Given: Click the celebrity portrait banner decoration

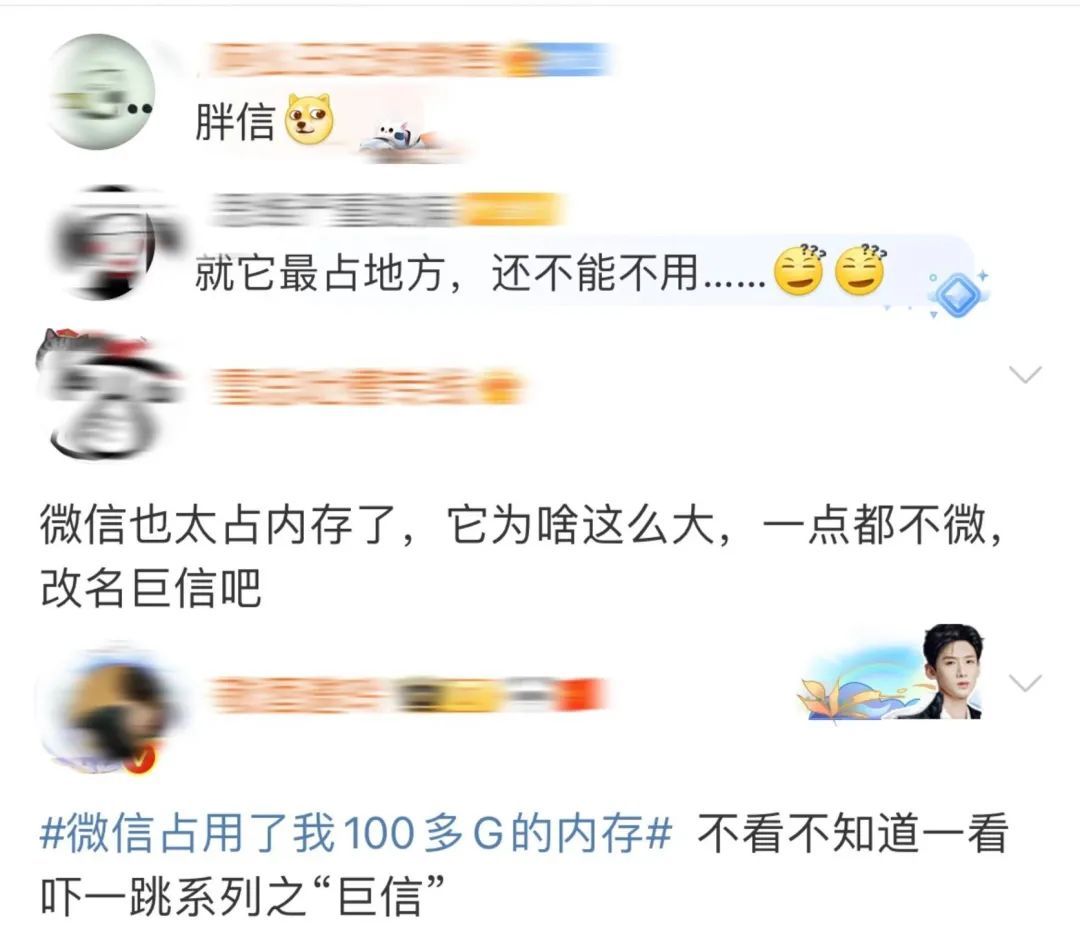Looking at the screenshot, I should click(894, 672).
